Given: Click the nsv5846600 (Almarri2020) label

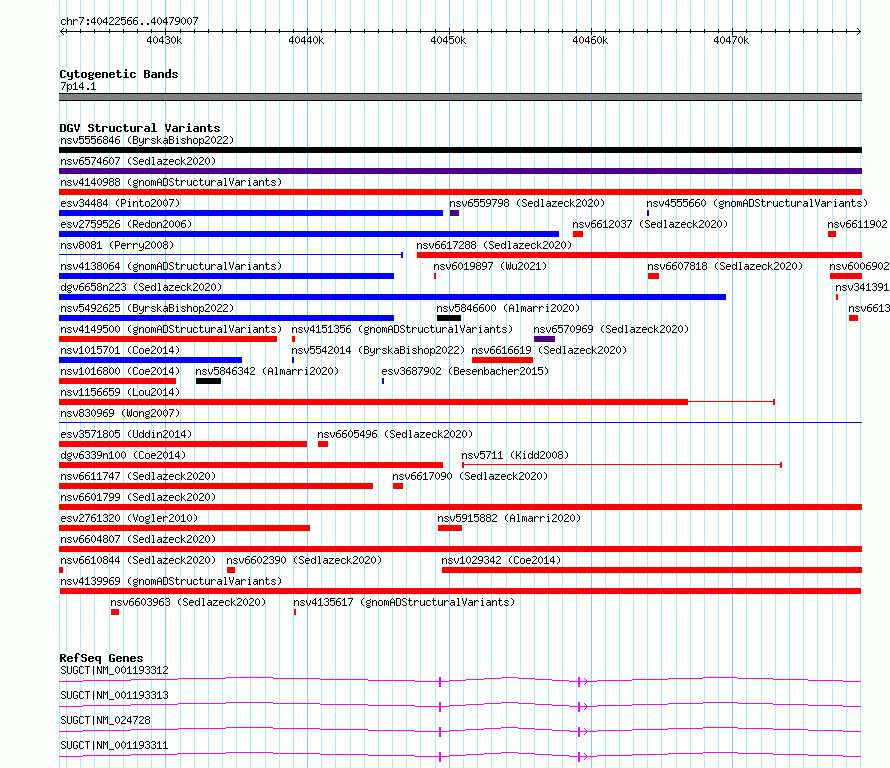Looking at the screenshot, I should [x=508, y=308].
